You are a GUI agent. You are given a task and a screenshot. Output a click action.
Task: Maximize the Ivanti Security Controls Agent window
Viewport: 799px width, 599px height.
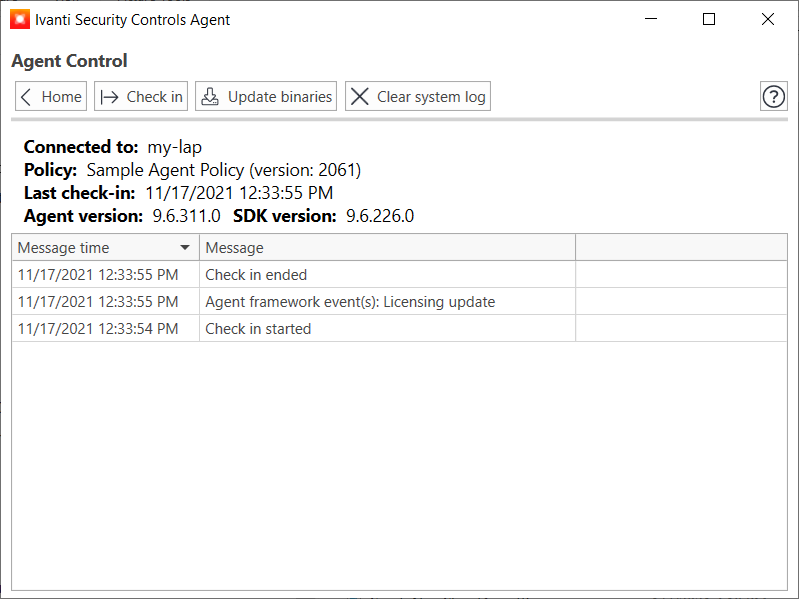pos(709,19)
